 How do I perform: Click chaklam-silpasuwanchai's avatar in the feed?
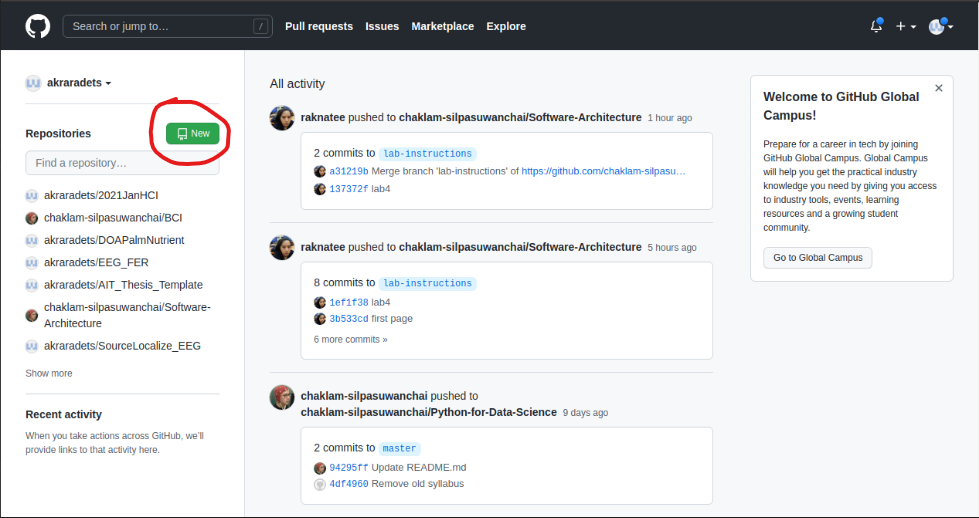pyautogui.click(x=282, y=397)
